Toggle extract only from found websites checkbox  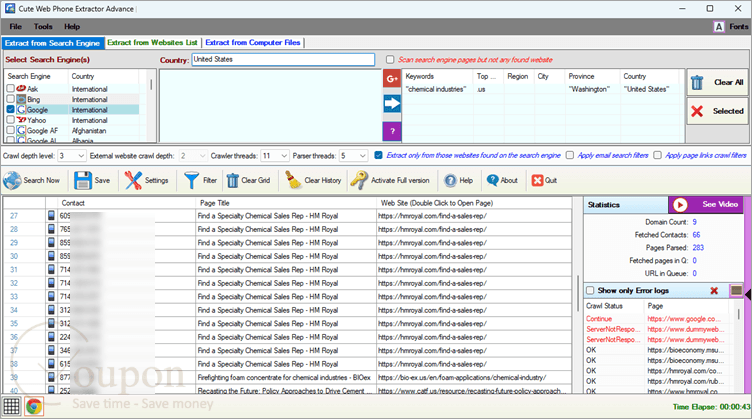click(x=378, y=155)
